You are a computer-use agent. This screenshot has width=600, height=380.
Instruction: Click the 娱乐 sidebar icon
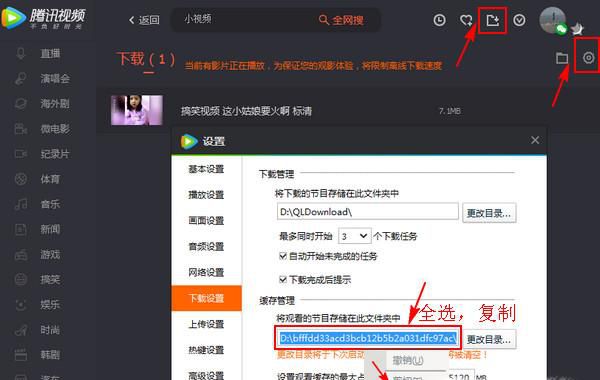point(21,305)
